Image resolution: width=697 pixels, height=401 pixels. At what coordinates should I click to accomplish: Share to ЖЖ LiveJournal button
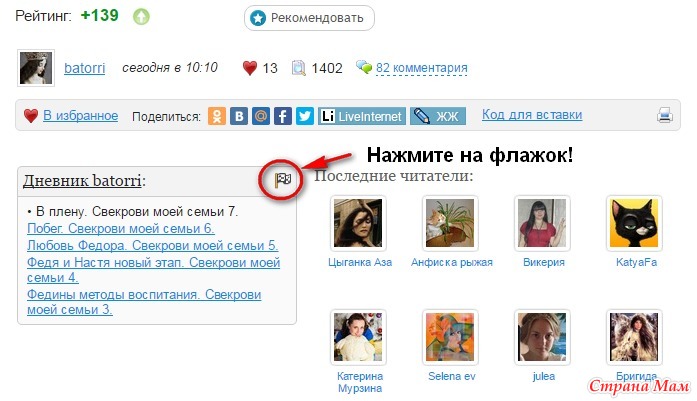pos(437,116)
